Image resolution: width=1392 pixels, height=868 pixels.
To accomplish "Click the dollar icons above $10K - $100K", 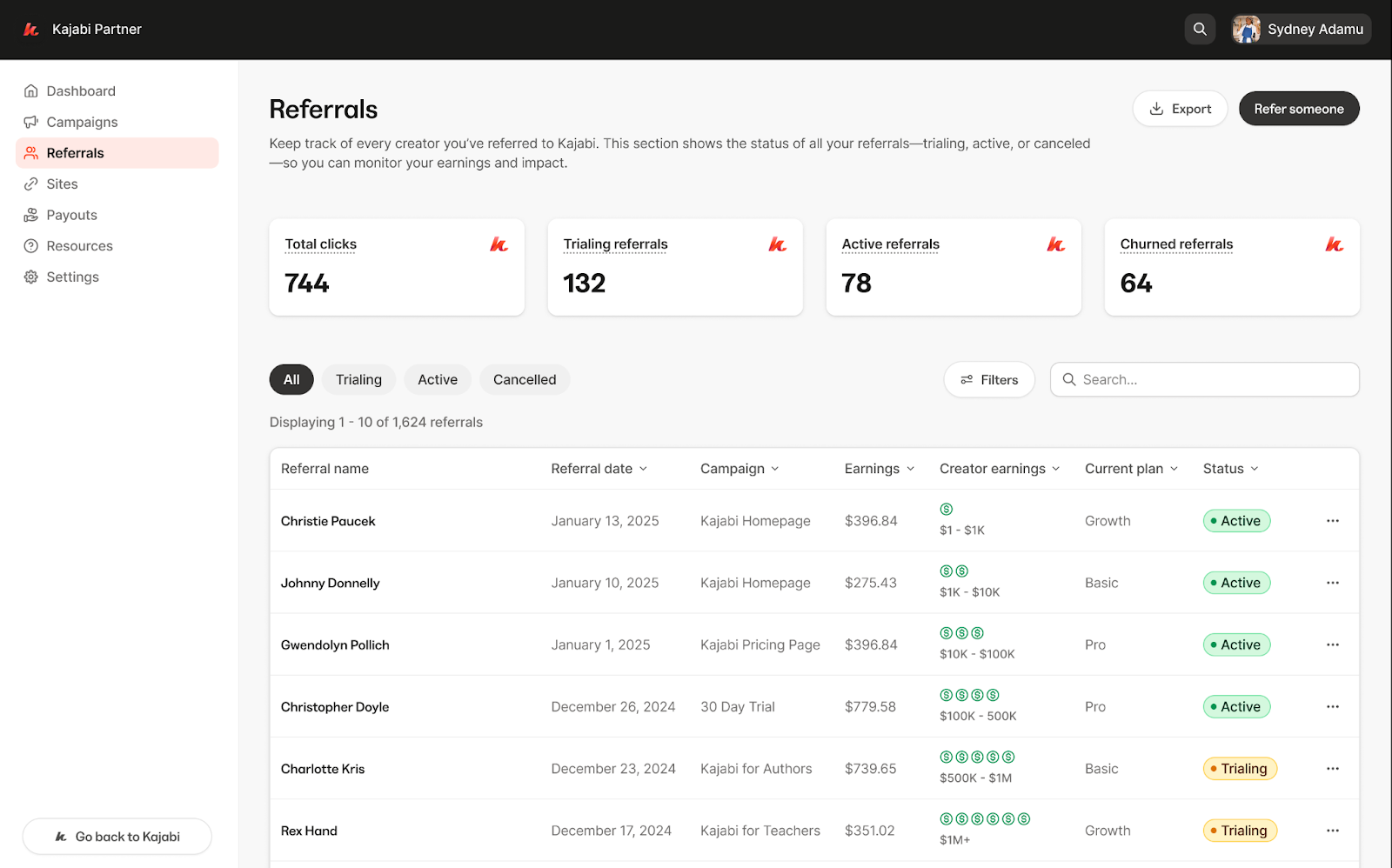I will click(962, 633).
